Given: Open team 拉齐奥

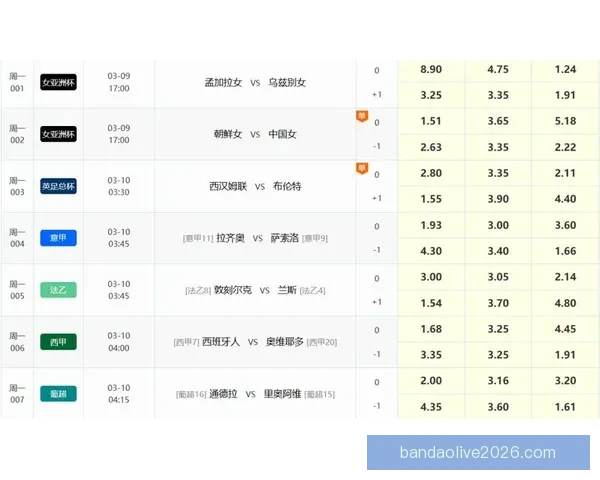Looking at the screenshot, I should click(x=230, y=238).
